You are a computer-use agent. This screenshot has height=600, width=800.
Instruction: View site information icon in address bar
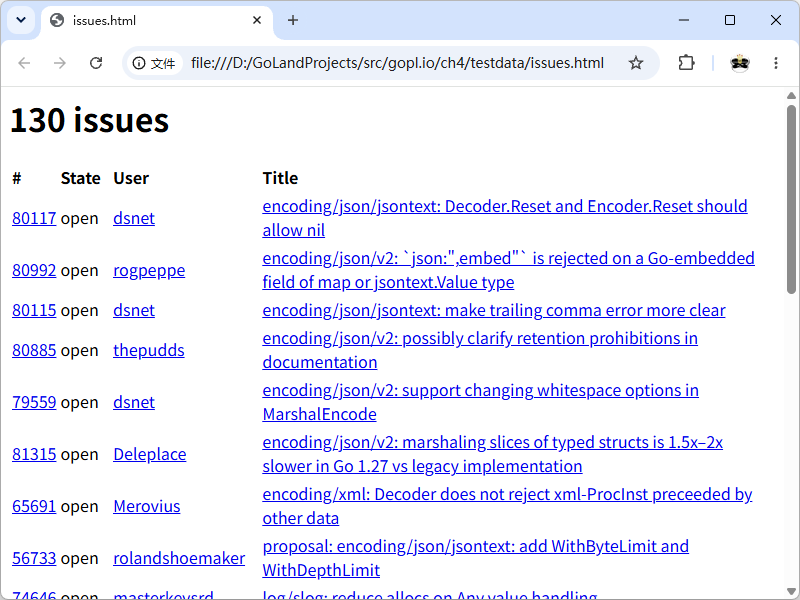click(138, 63)
